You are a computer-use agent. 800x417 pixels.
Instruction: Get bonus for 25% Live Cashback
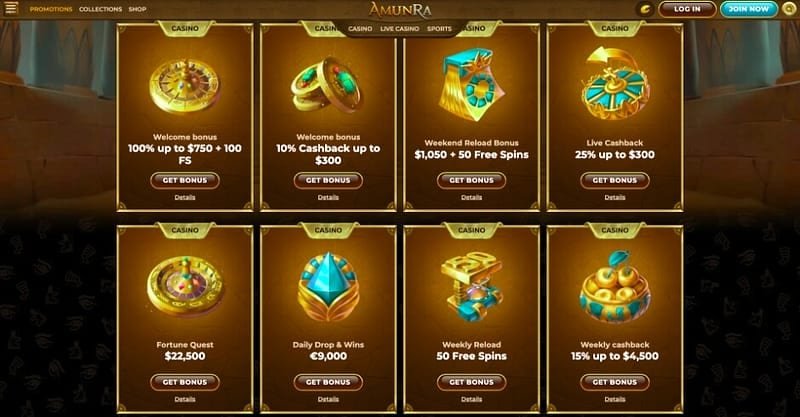pyautogui.click(x=615, y=180)
